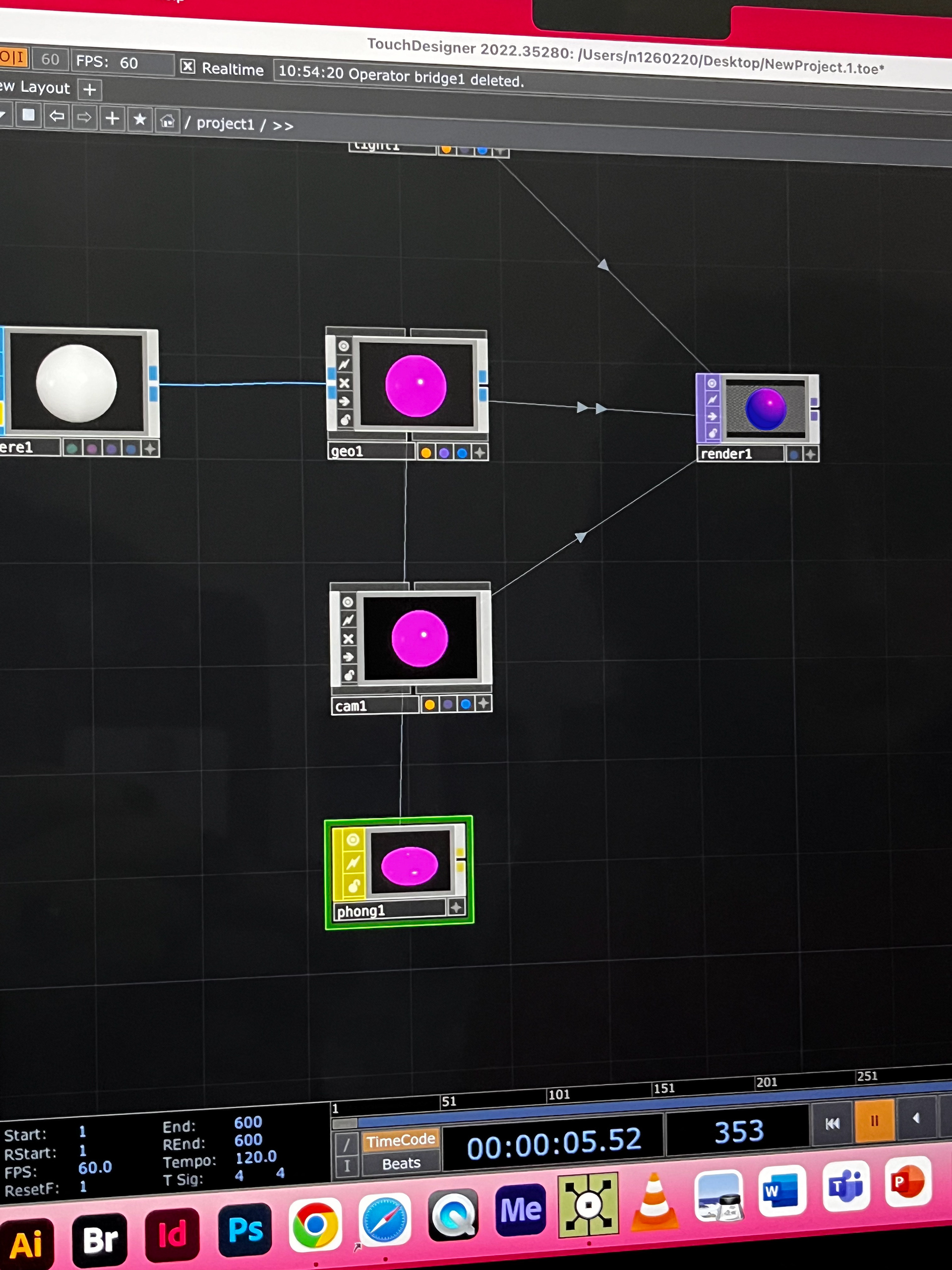Image resolution: width=952 pixels, height=1270 pixels.
Task: Go to home network icon
Action: [x=167, y=121]
